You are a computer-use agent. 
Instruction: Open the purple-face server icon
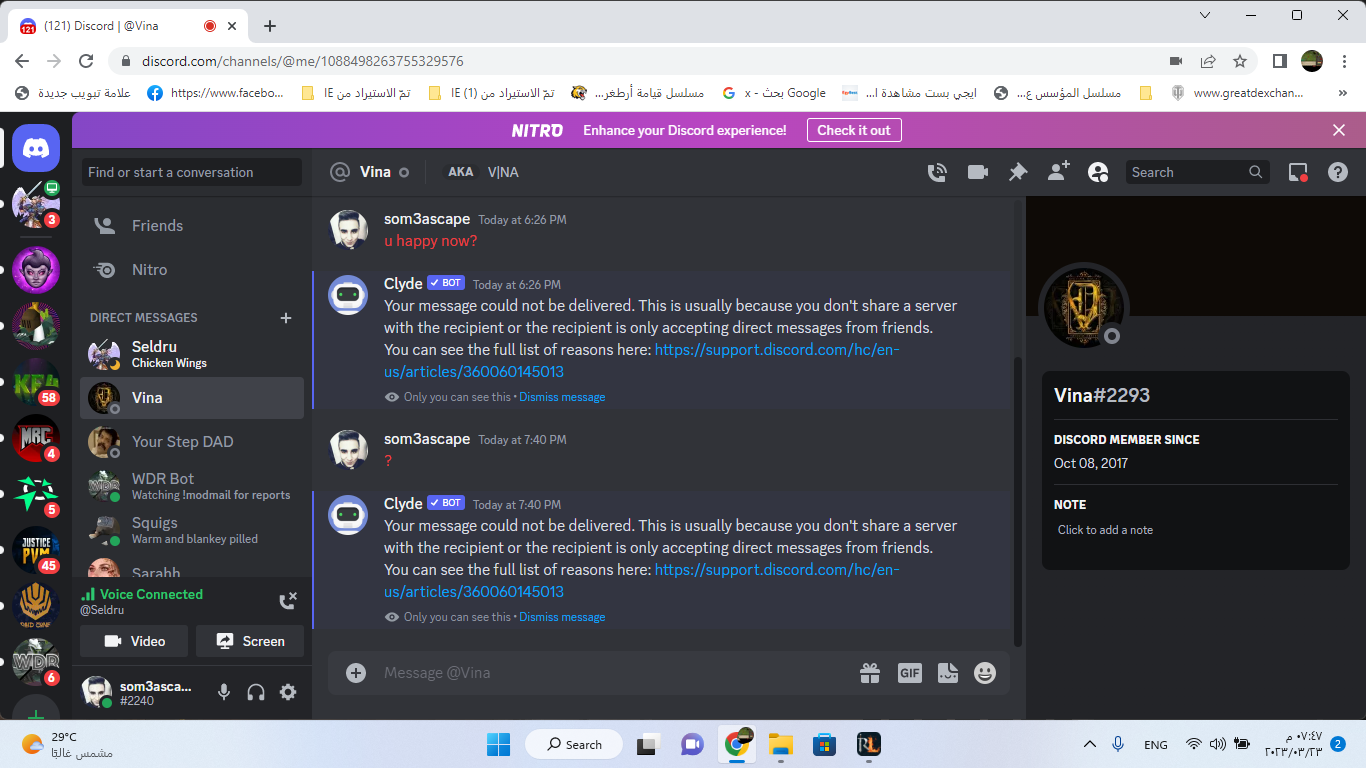36,269
